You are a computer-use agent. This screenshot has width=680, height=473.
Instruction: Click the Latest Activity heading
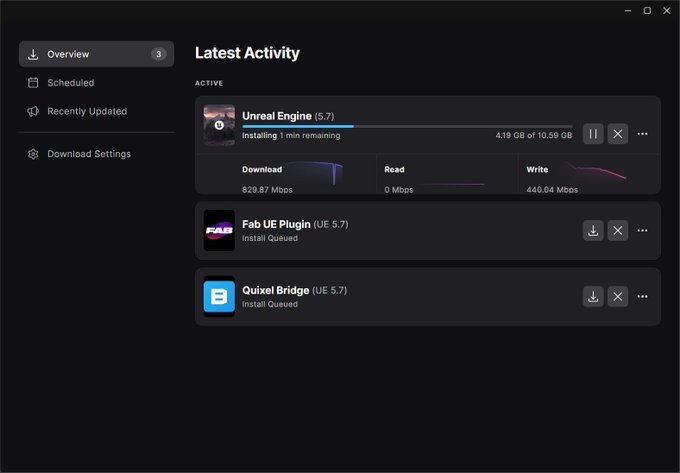point(247,53)
